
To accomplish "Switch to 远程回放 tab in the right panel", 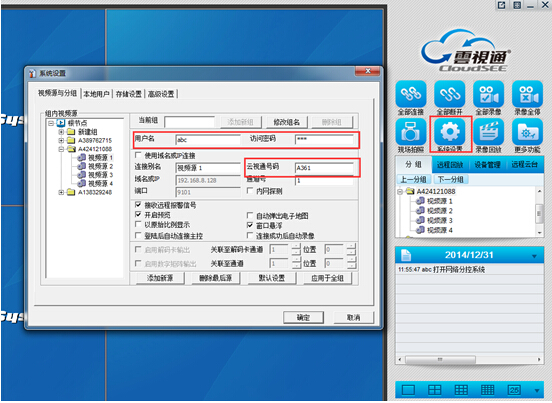I will point(450,165).
